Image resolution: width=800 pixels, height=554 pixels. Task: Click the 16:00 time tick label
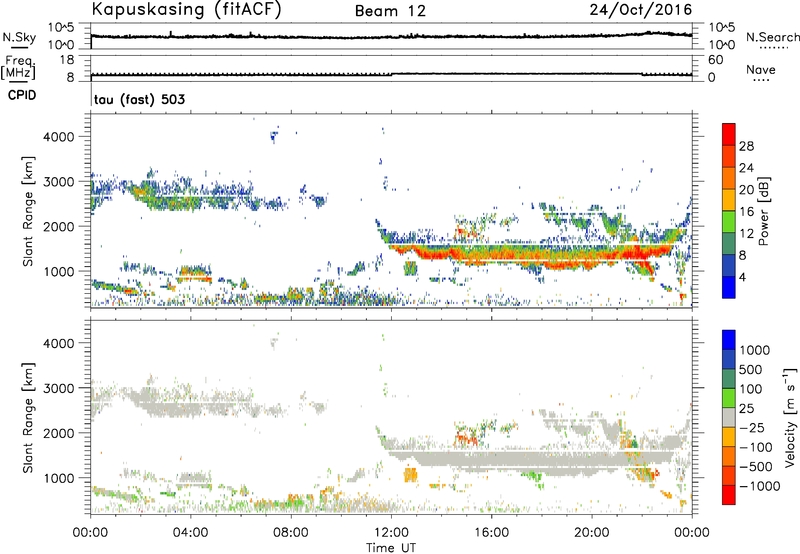(x=491, y=533)
